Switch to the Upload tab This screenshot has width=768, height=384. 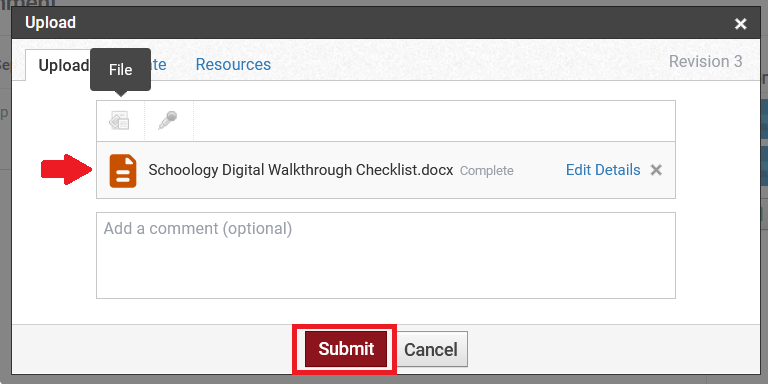click(x=64, y=65)
